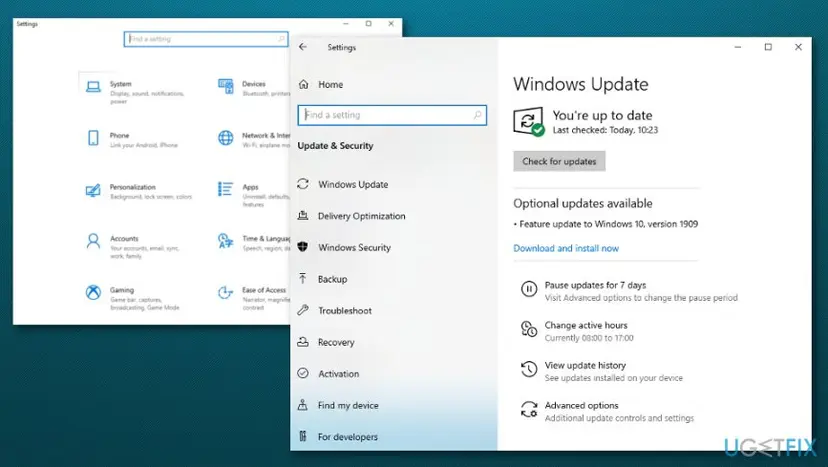Click the Network globe icon in back window
Image resolution: width=828 pixels, height=467 pixels.
225,138
